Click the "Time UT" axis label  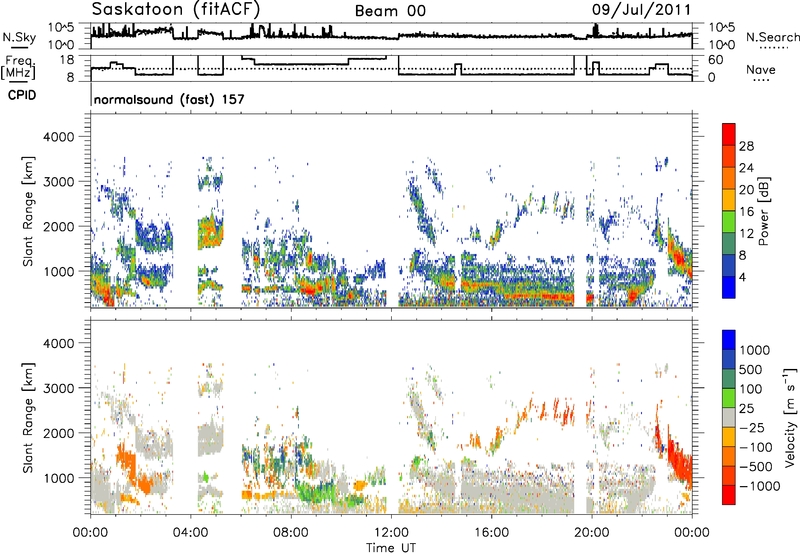coord(391,548)
